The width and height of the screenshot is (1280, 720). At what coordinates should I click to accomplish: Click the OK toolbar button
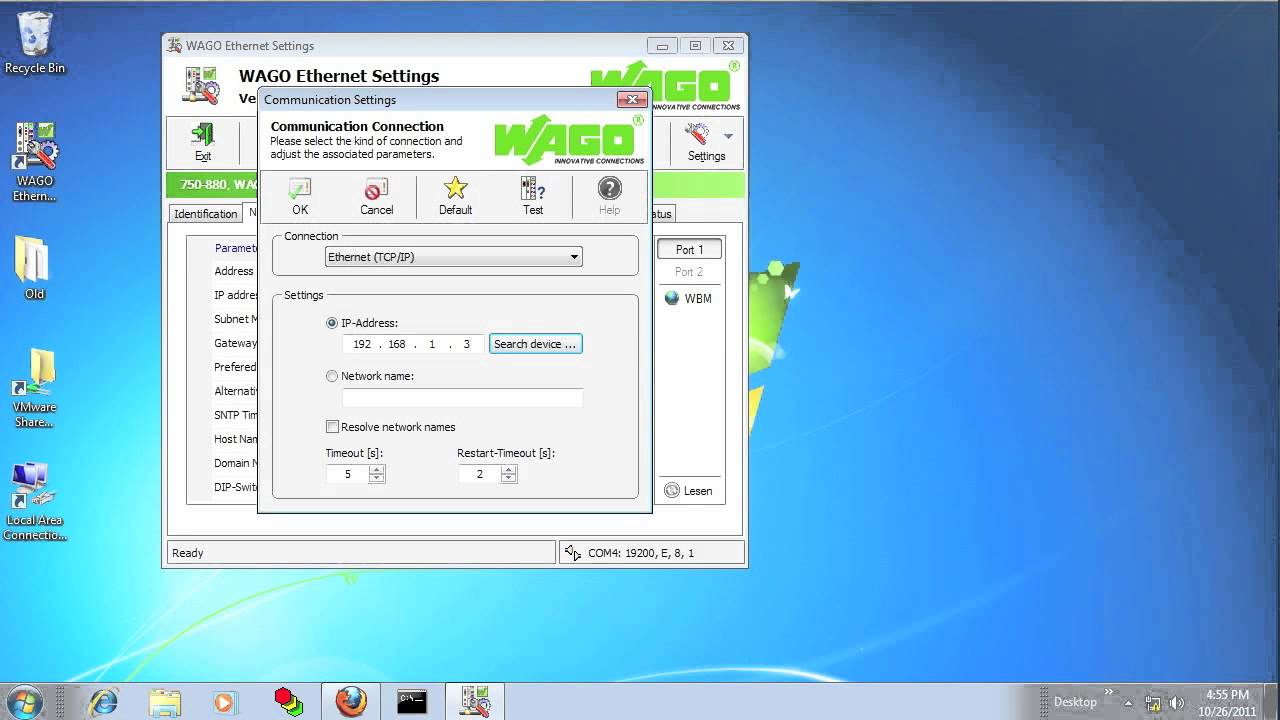[300, 196]
